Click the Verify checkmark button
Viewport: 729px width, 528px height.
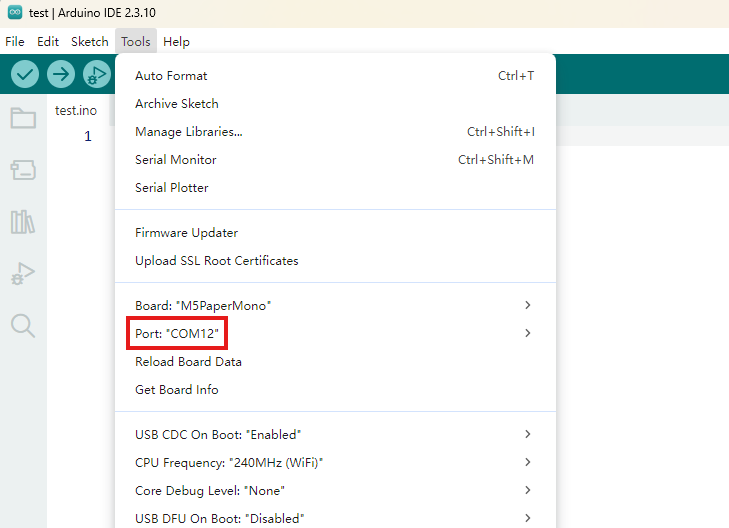coord(25,74)
